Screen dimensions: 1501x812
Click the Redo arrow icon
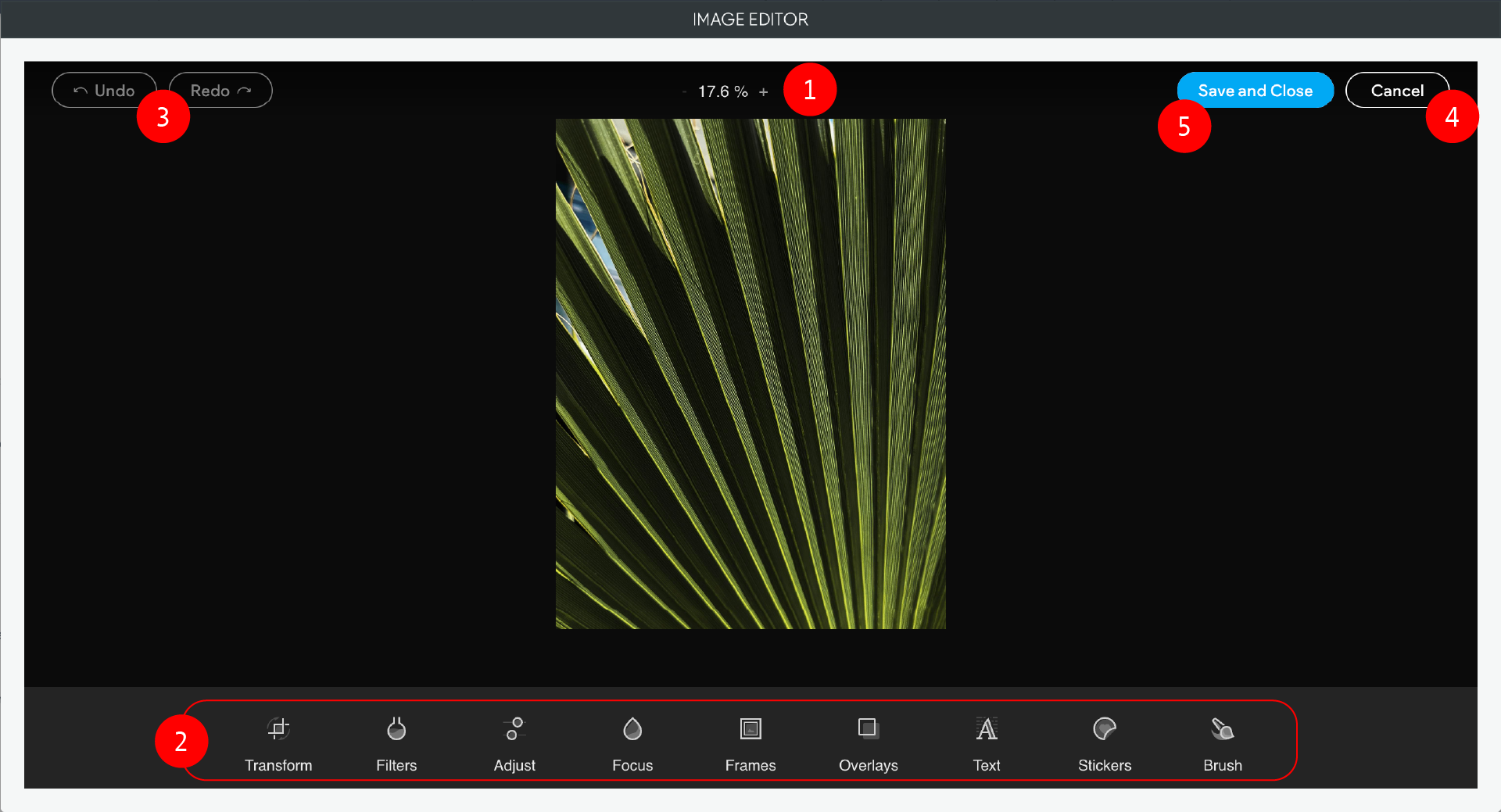[243, 89]
